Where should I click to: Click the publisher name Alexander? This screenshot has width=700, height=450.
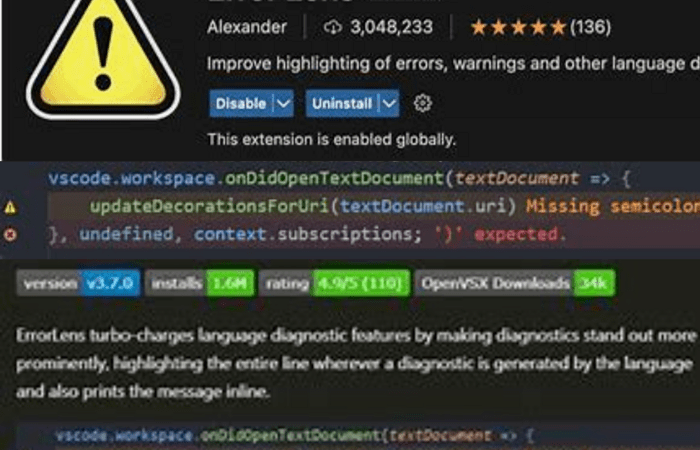click(x=247, y=27)
